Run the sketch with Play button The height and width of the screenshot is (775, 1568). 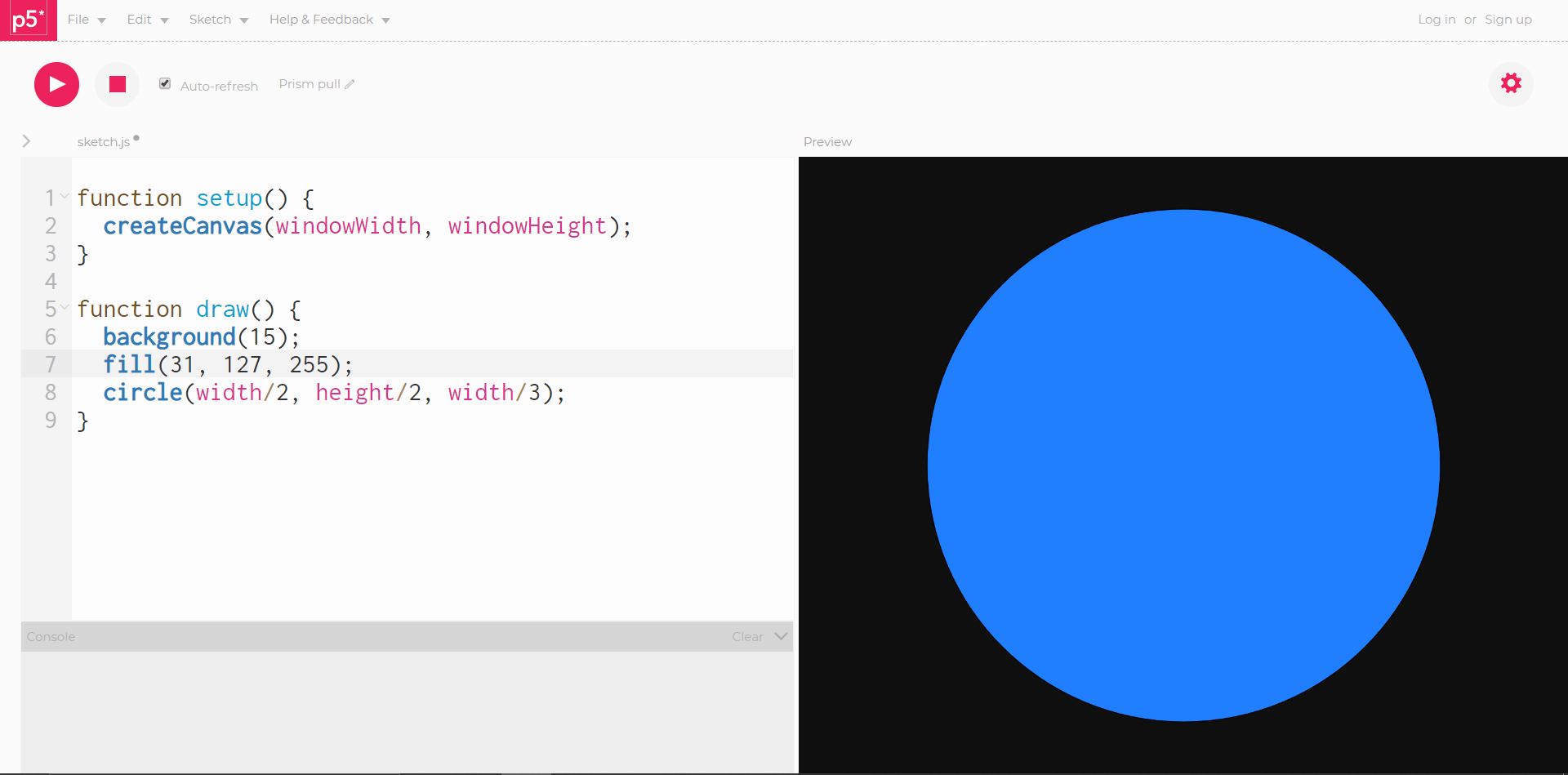[56, 84]
